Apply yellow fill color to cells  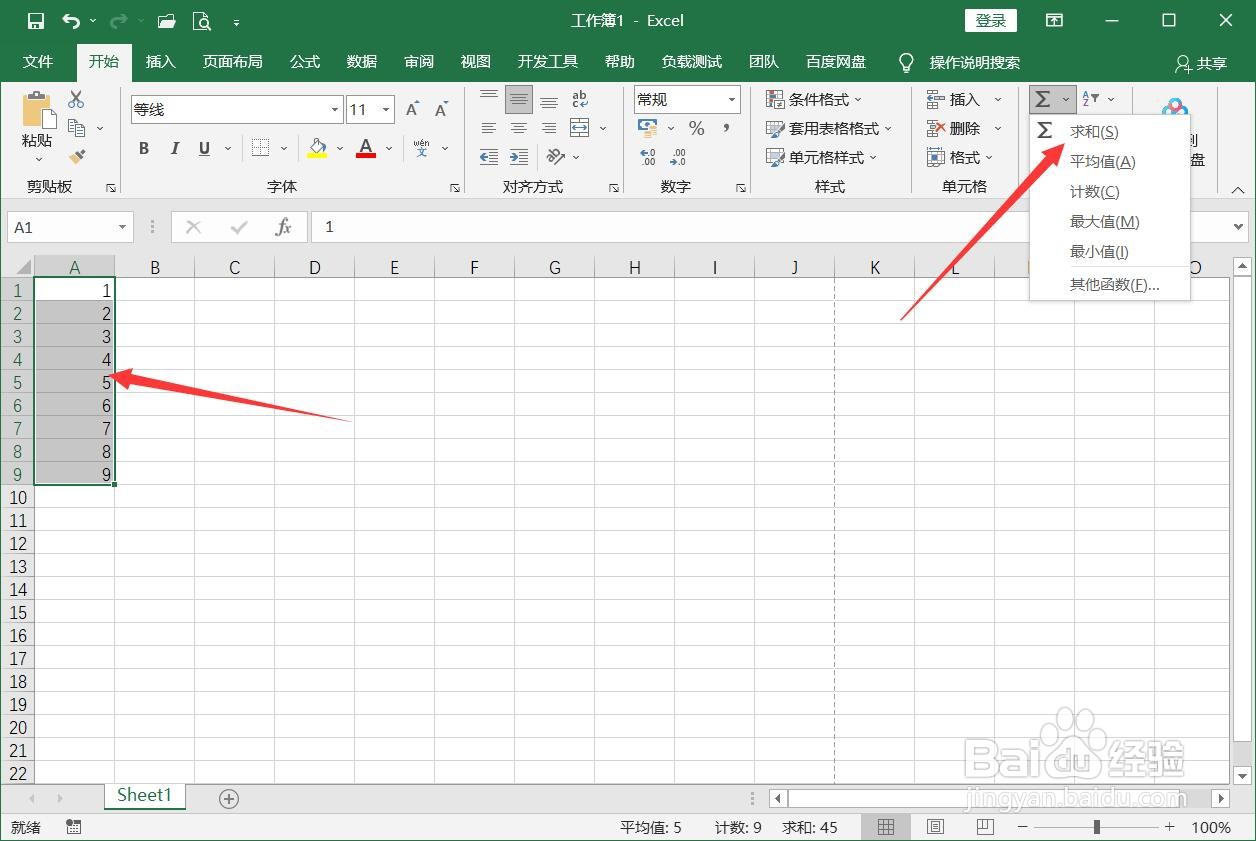click(318, 148)
